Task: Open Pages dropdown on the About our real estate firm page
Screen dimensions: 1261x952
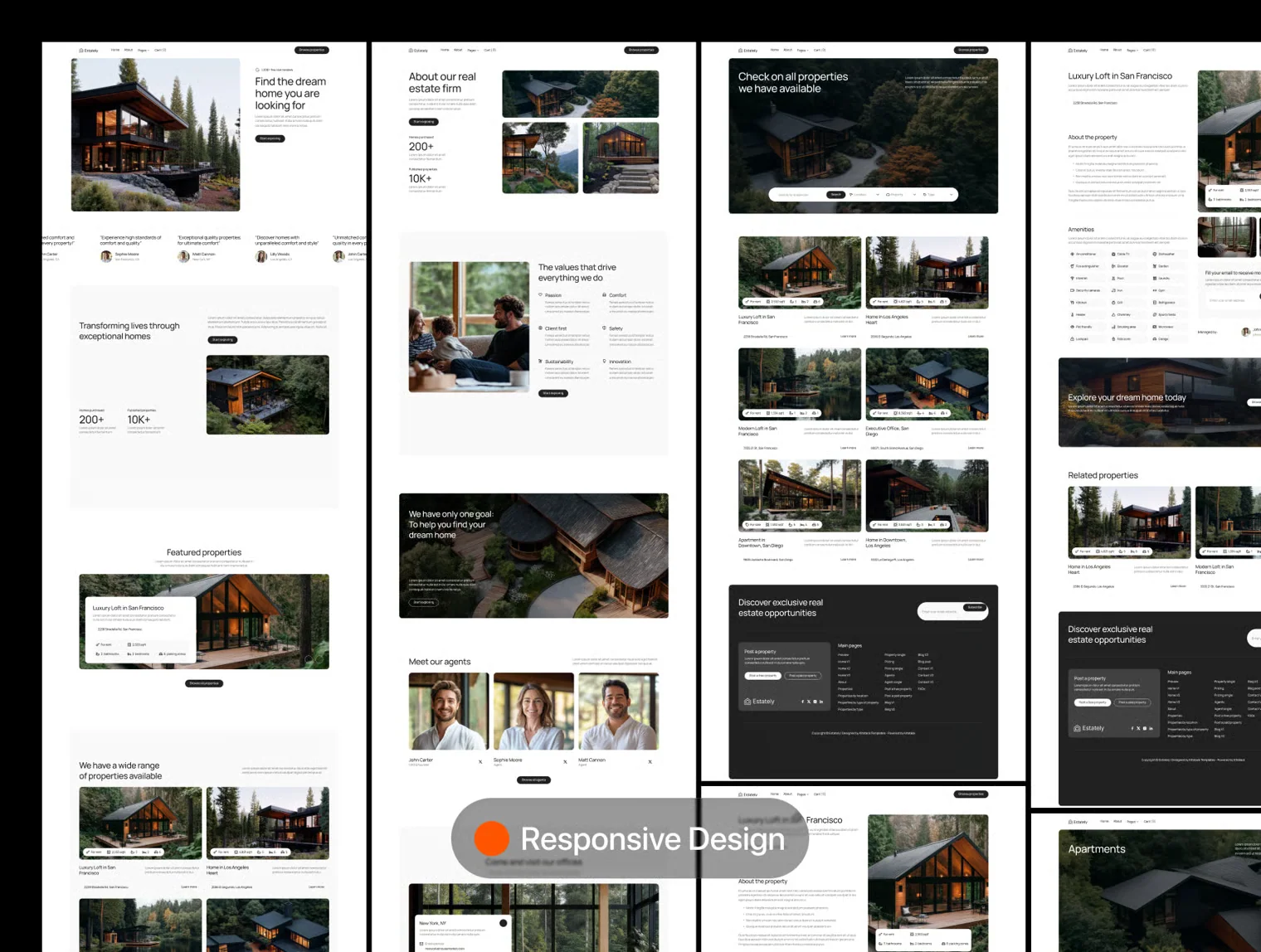Action: [x=473, y=51]
